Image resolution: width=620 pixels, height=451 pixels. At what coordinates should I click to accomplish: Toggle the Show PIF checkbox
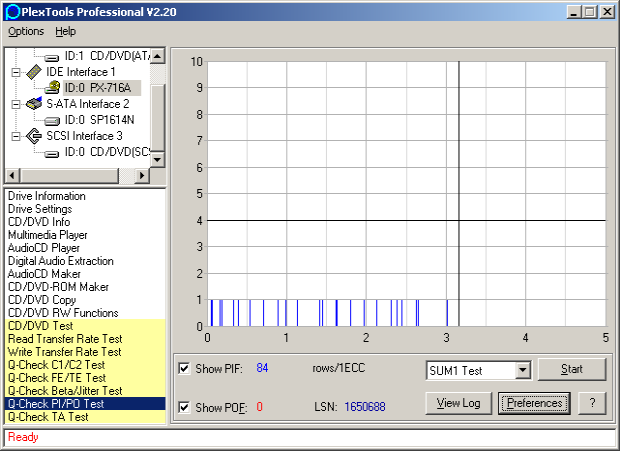184,368
